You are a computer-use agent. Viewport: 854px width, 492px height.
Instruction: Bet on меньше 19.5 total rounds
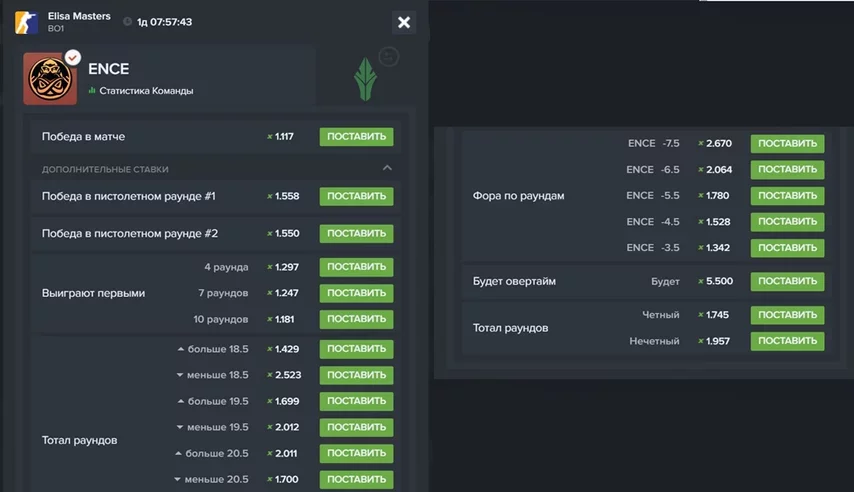point(356,427)
